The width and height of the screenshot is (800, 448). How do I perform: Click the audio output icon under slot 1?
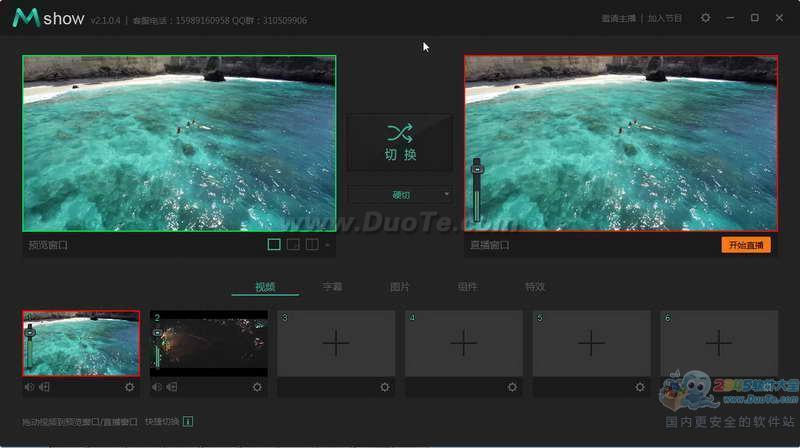[45, 387]
